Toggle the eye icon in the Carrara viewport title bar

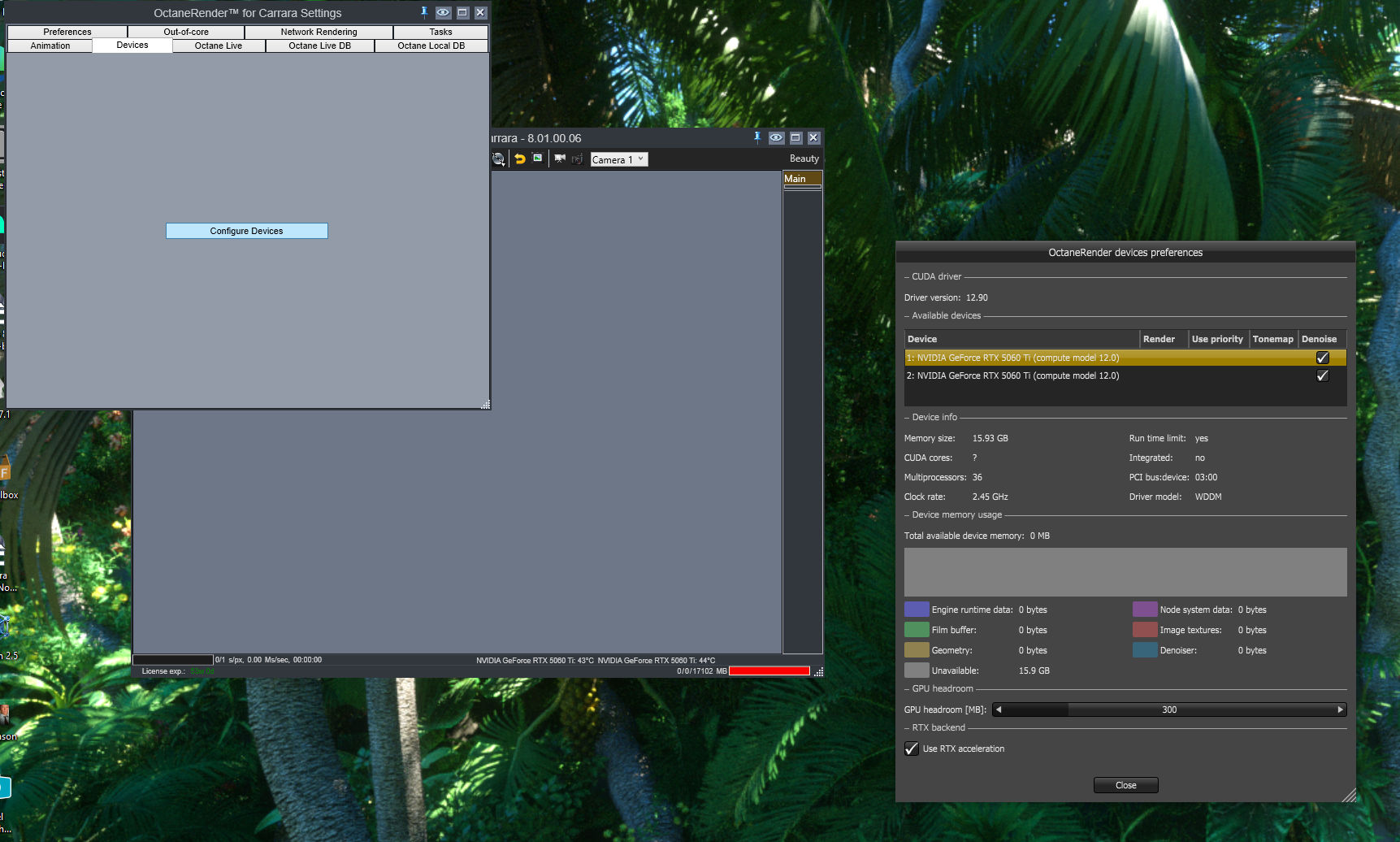tap(777, 137)
